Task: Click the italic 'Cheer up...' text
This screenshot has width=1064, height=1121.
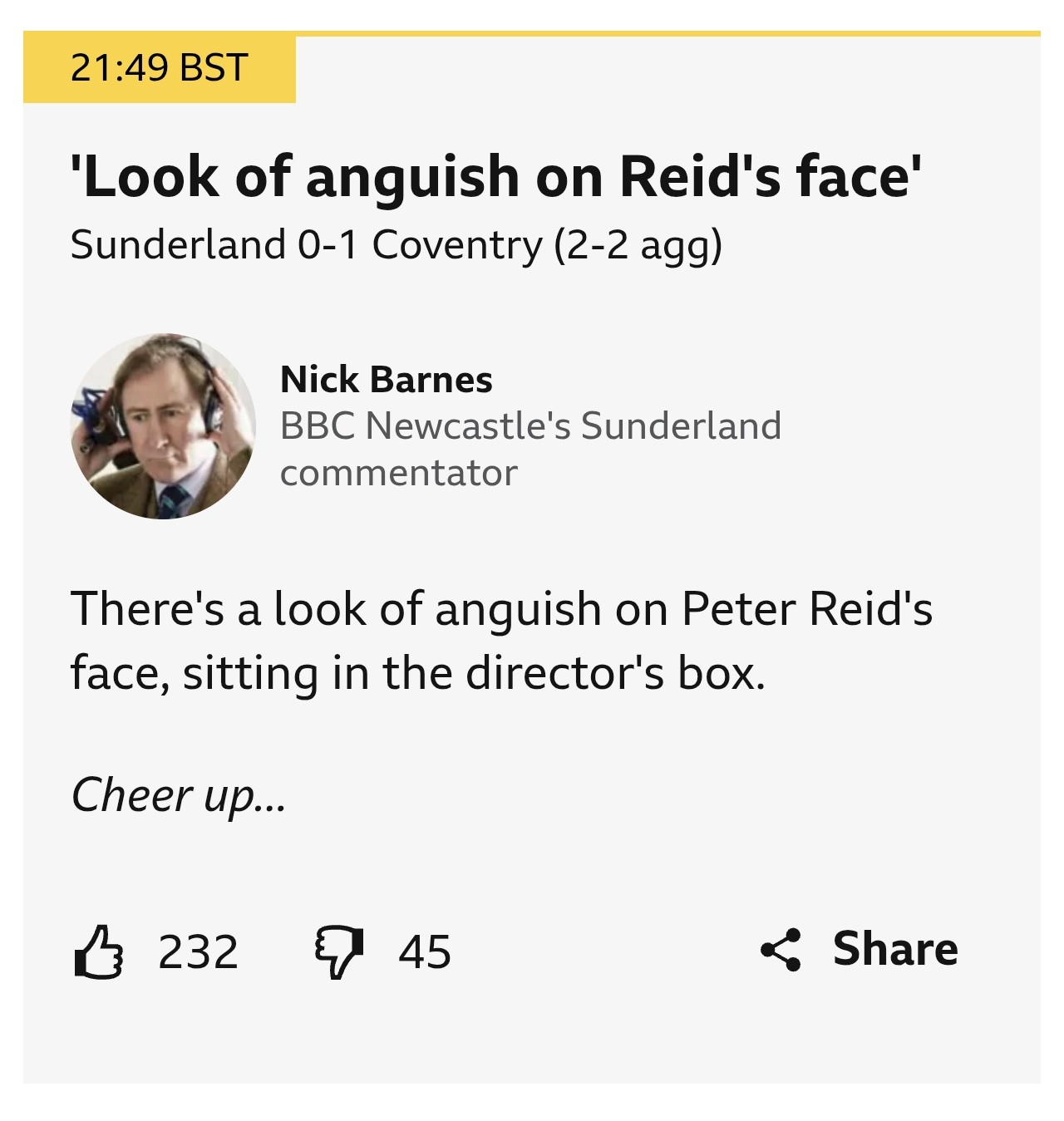Action: 179,796
